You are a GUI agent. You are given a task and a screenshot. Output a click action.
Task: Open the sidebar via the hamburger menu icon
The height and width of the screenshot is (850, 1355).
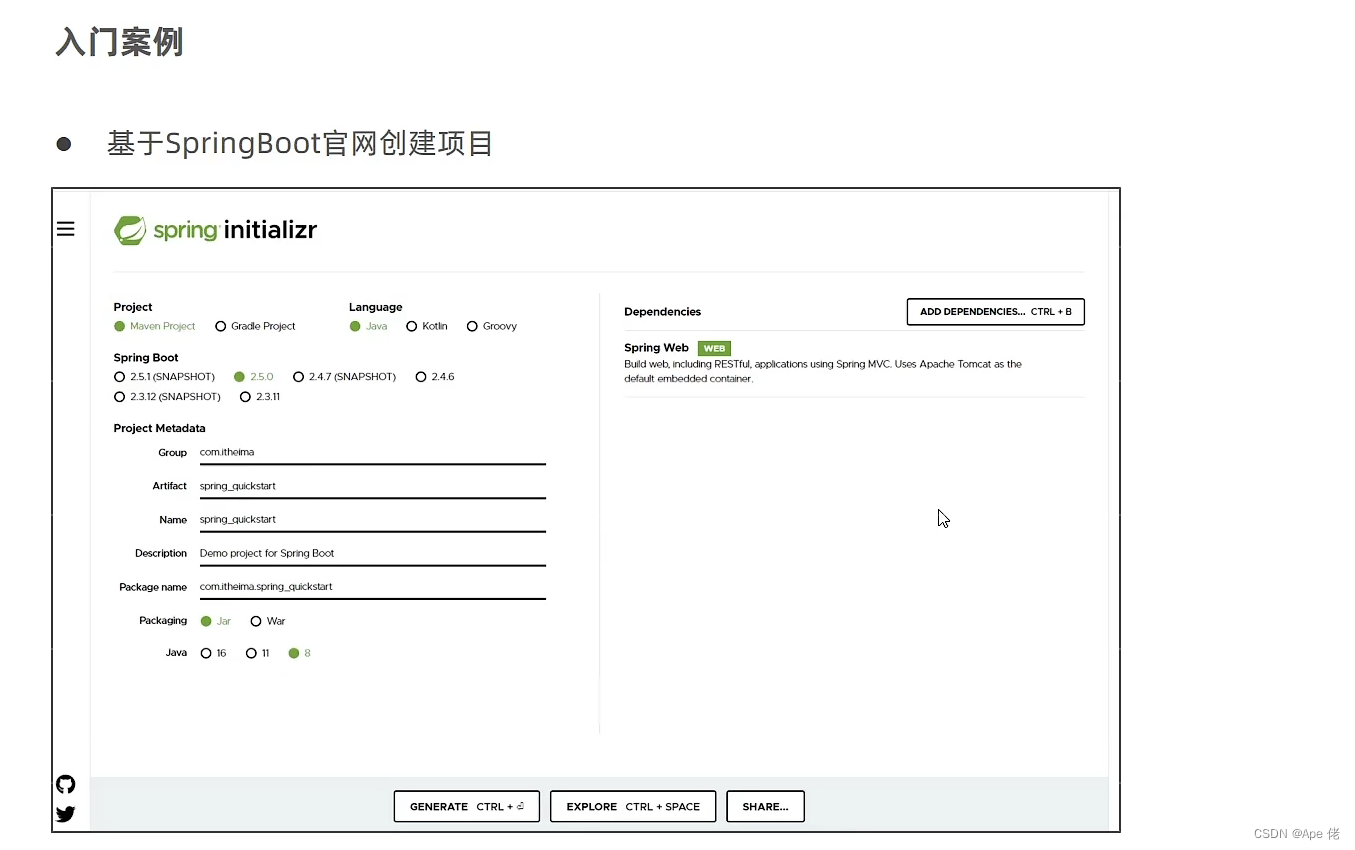click(66, 229)
